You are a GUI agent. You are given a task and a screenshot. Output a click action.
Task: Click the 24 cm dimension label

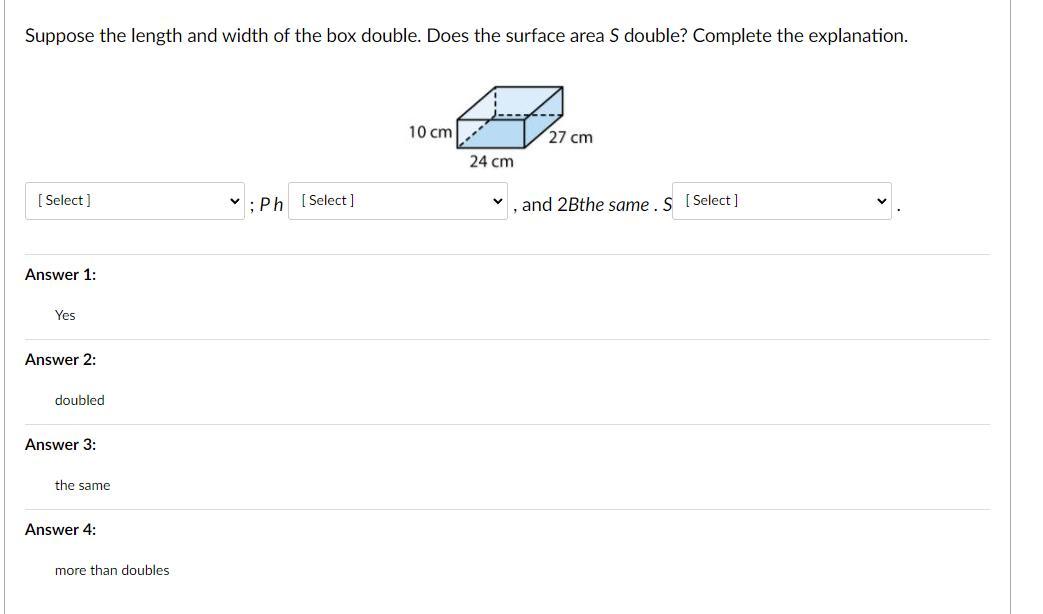(491, 161)
